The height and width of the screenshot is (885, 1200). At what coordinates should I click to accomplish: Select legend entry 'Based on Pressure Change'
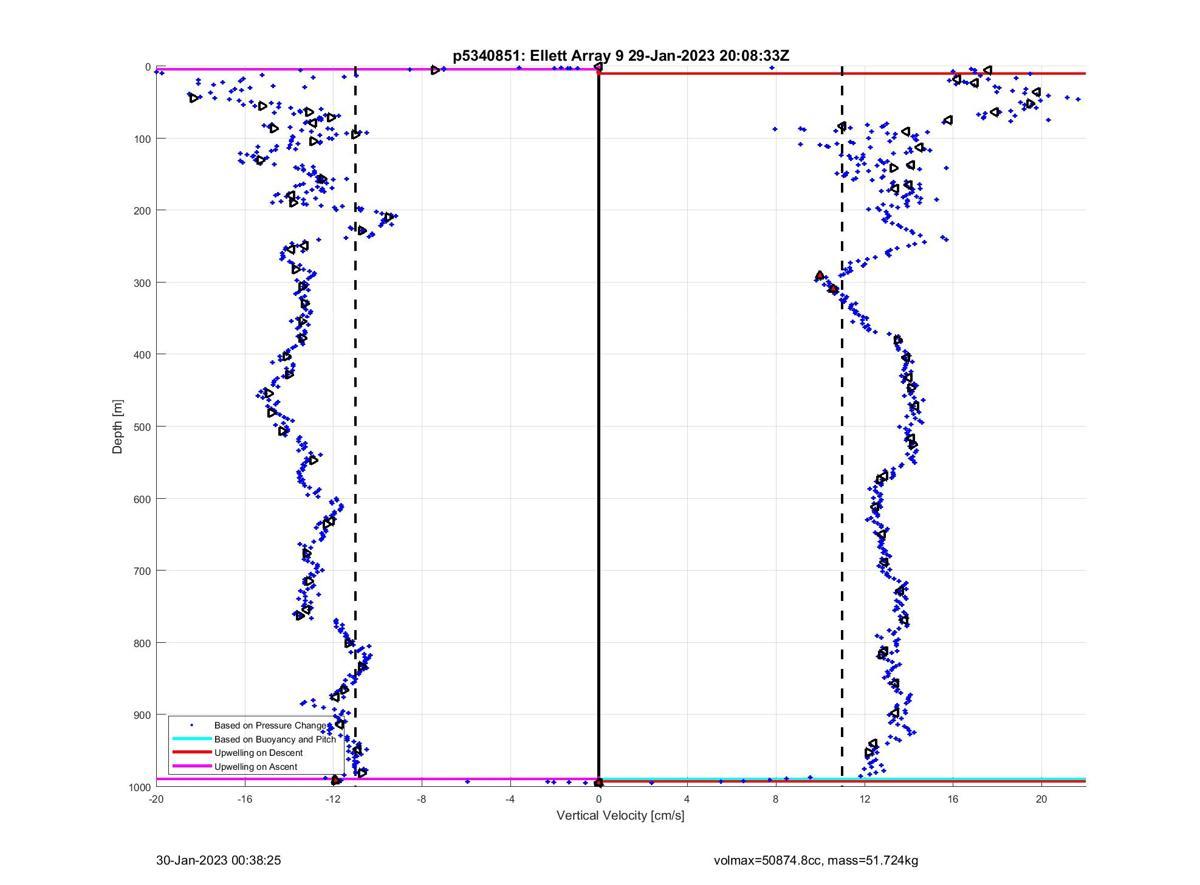271,725
